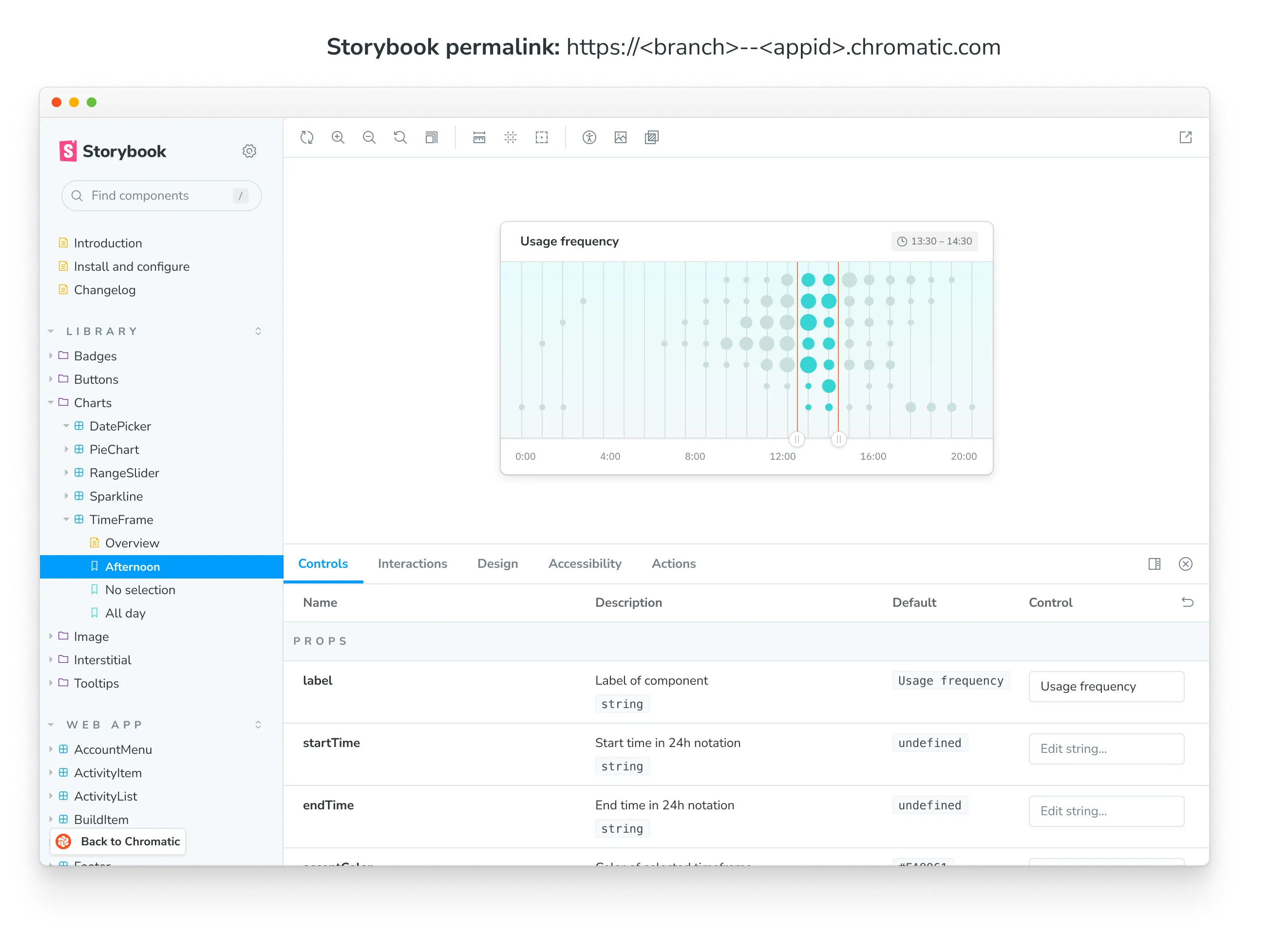Expand the Buttons folder
This screenshot has width=1288, height=934.
coord(95,379)
